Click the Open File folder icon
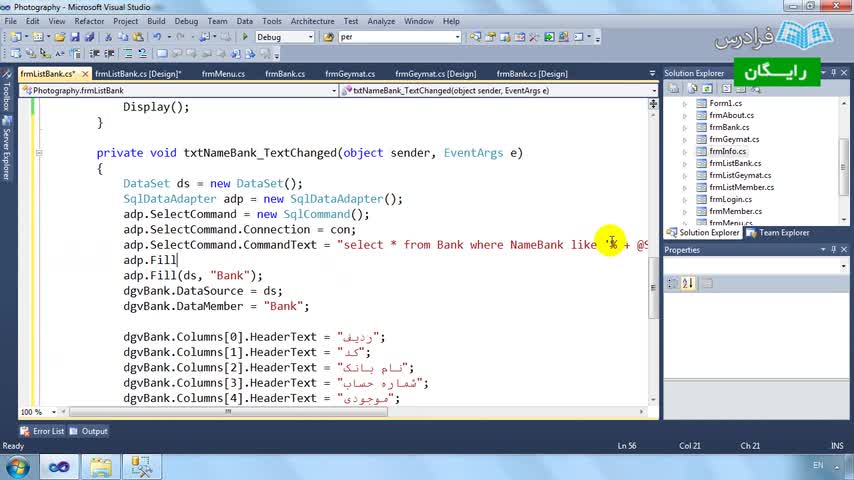The height and width of the screenshot is (480, 854). click(60, 37)
